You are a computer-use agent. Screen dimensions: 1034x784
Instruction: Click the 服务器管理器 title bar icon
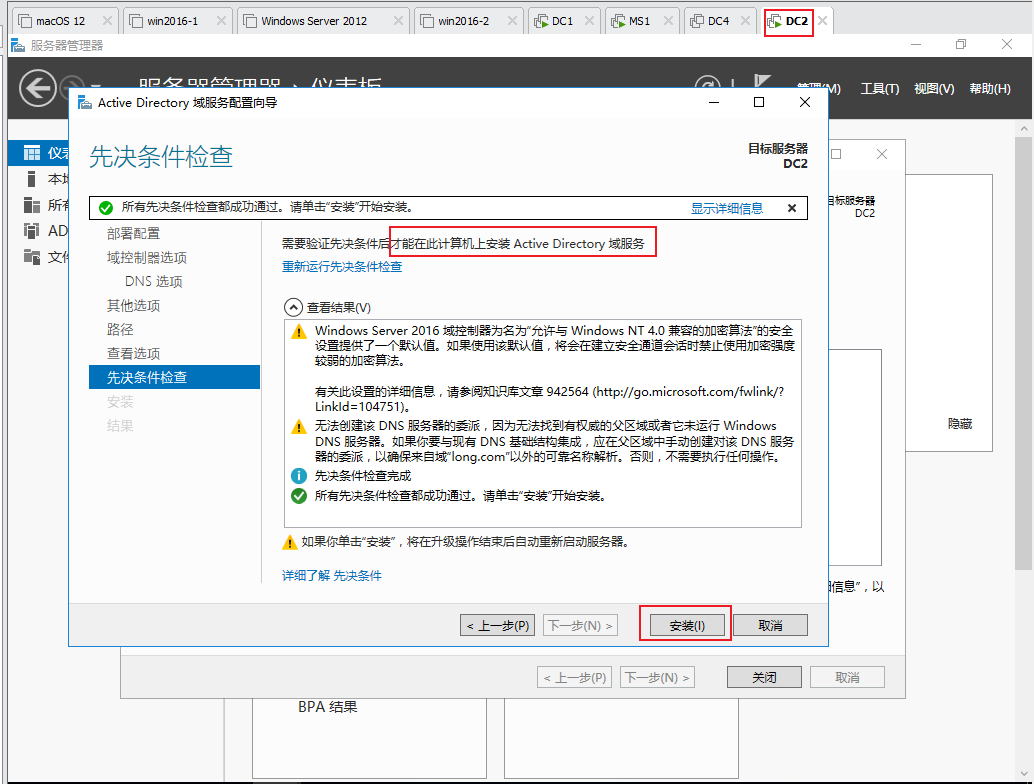18,45
